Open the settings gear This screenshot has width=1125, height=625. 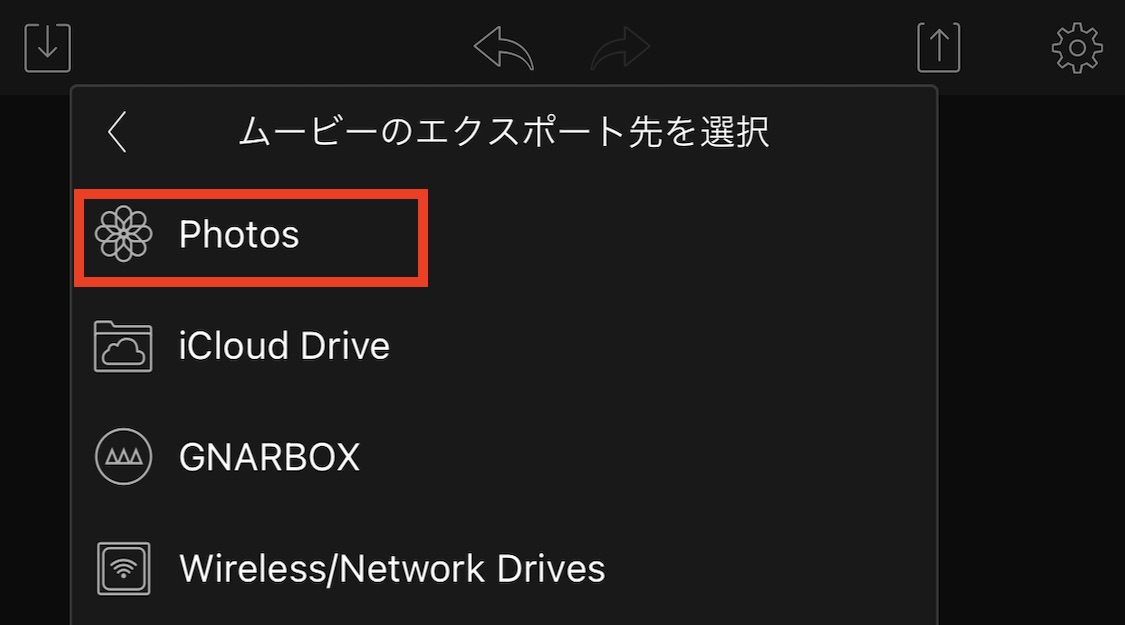pos(1077,47)
